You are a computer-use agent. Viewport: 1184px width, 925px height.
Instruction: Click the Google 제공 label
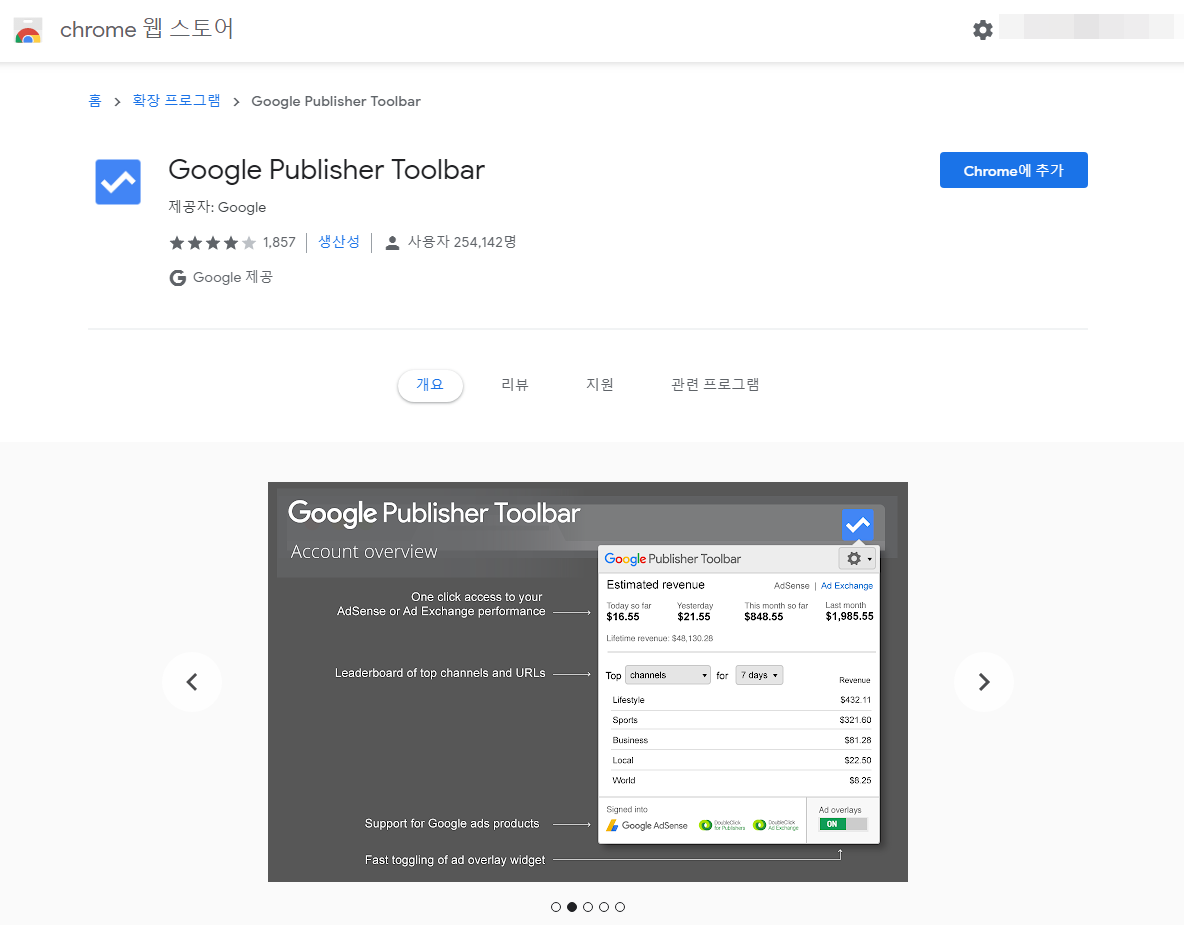(233, 278)
